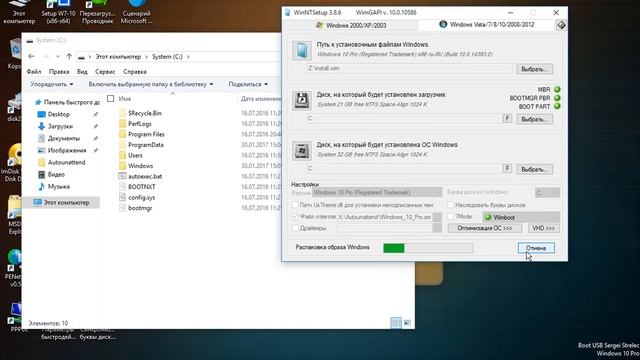Expand the chevron after Этот компьютер in address bar
Image resolution: width=640 pixels, height=360 pixels.
pyautogui.click(x=147, y=57)
